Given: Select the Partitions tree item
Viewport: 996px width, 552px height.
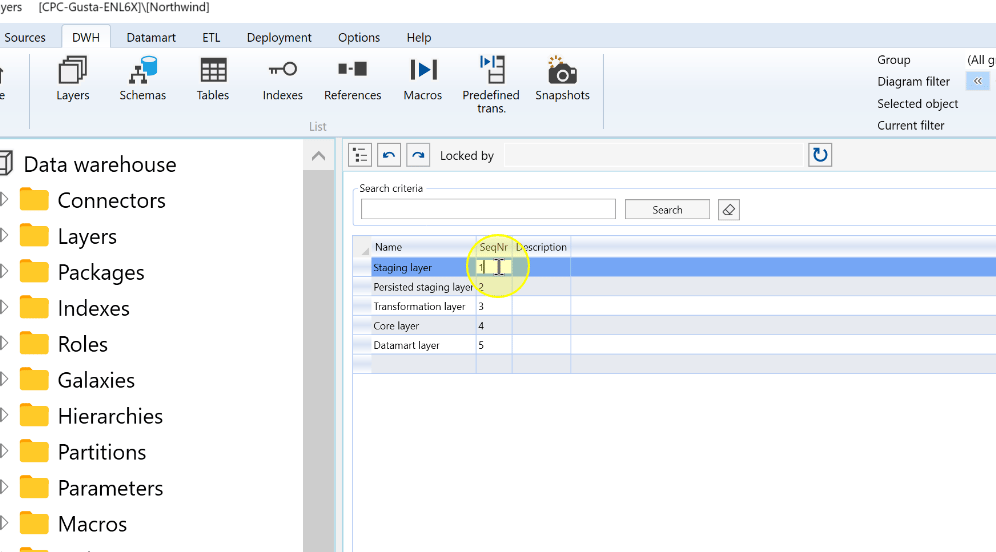Looking at the screenshot, I should coord(102,452).
